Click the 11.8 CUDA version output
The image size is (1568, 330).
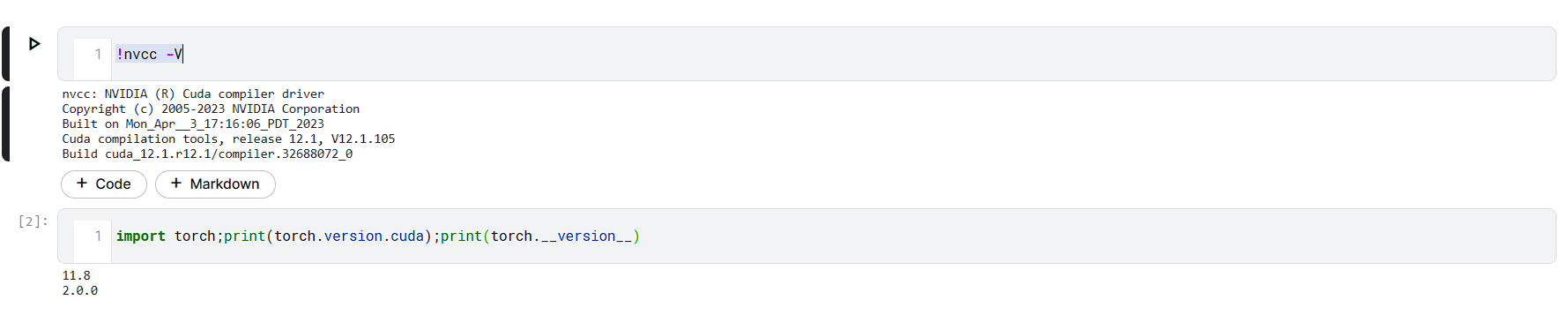click(76, 275)
